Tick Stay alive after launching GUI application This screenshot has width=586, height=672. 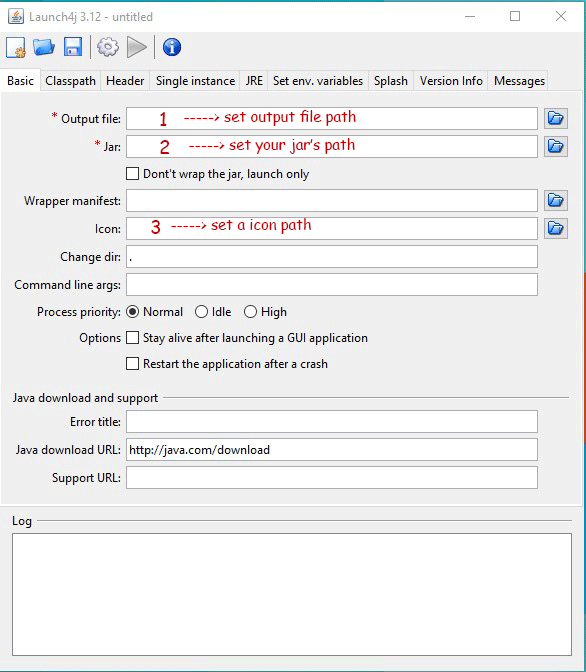click(x=132, y=338)
